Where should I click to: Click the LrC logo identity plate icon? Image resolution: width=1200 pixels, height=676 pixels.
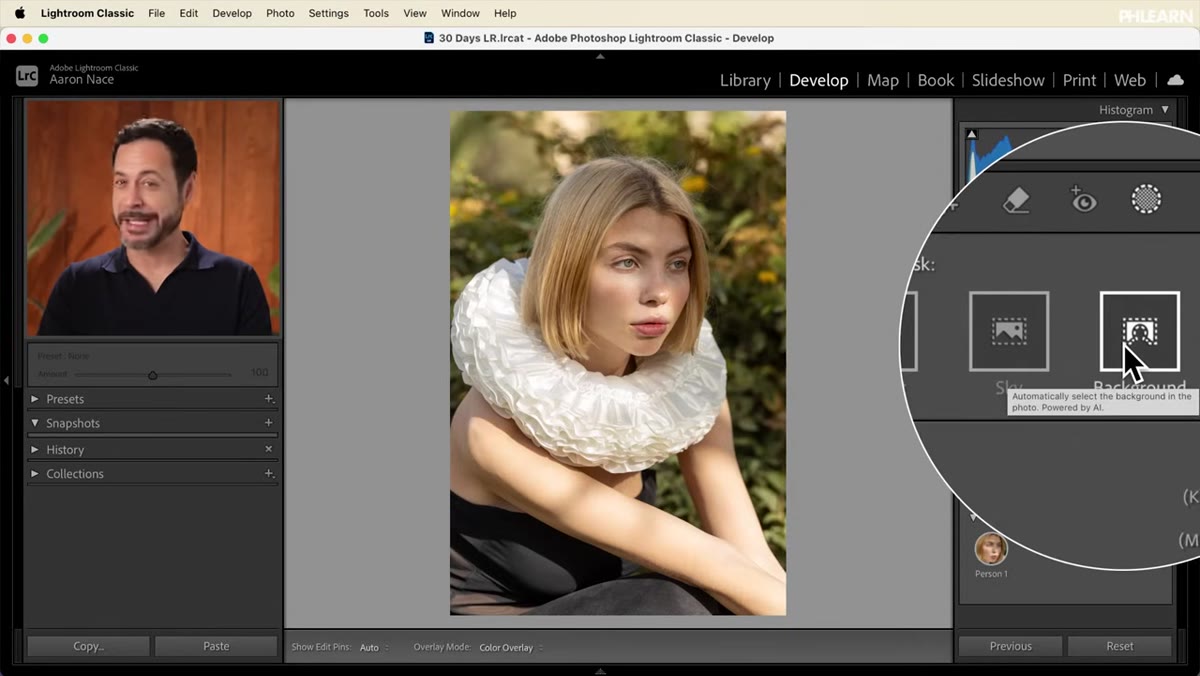click(x=27, y=75)
